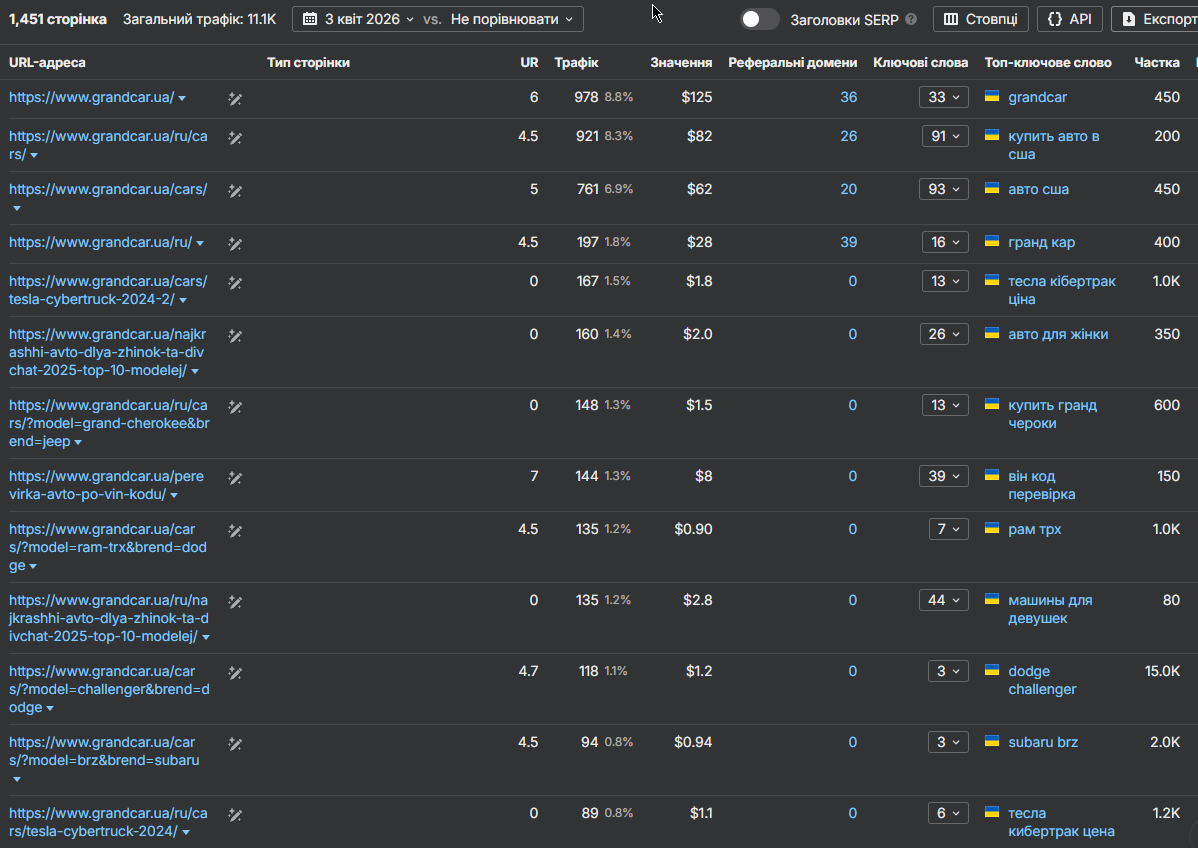This screenshot has width=1198, height=848.
Task: Click the magic-wand icon in the /cars/?model=ram-trx&brend=dodge row
Action: 235,531
